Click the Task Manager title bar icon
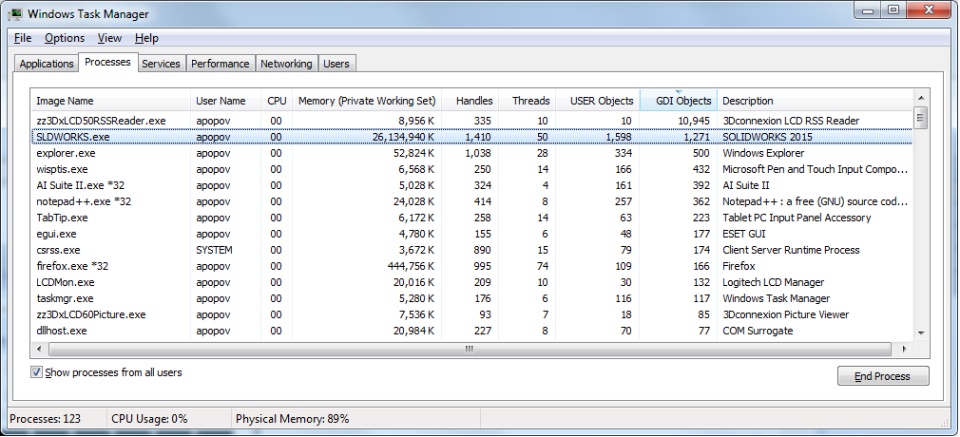This screenshot has width=960, height=437. (15, 13)
